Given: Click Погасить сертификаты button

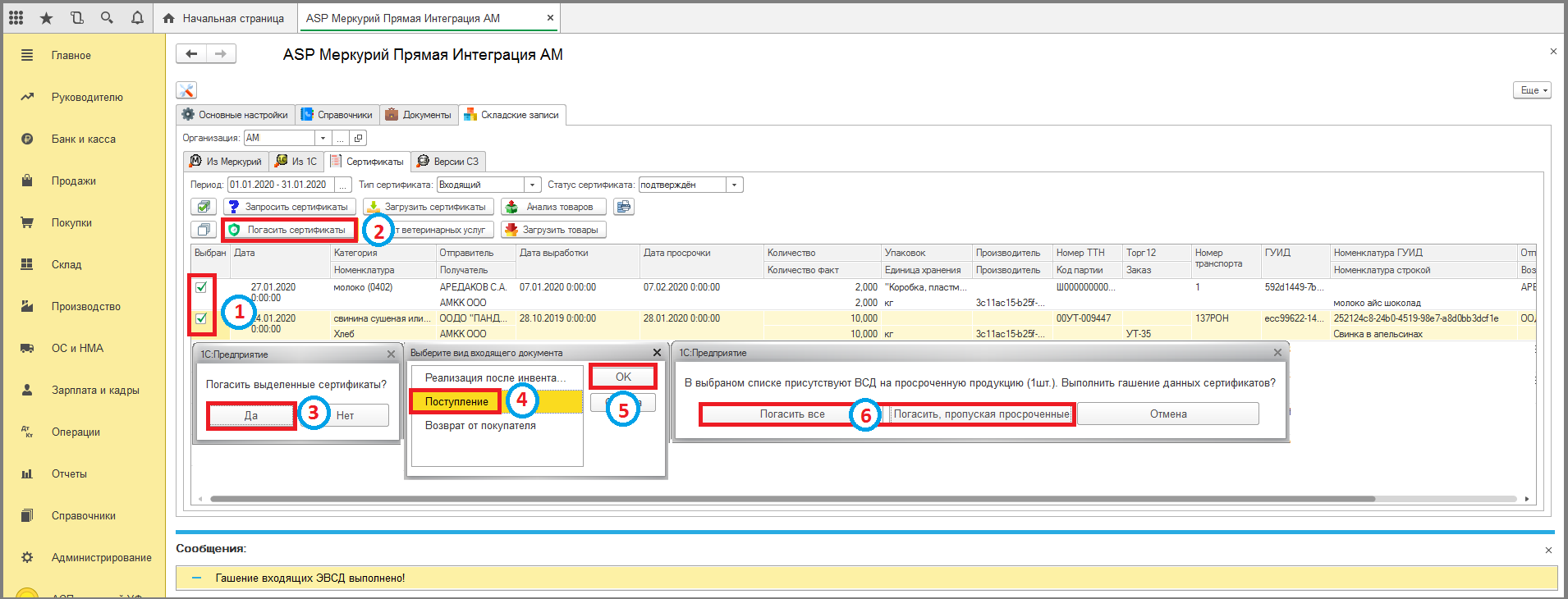Looking at the screenshot, I should [x=289, y=230].
